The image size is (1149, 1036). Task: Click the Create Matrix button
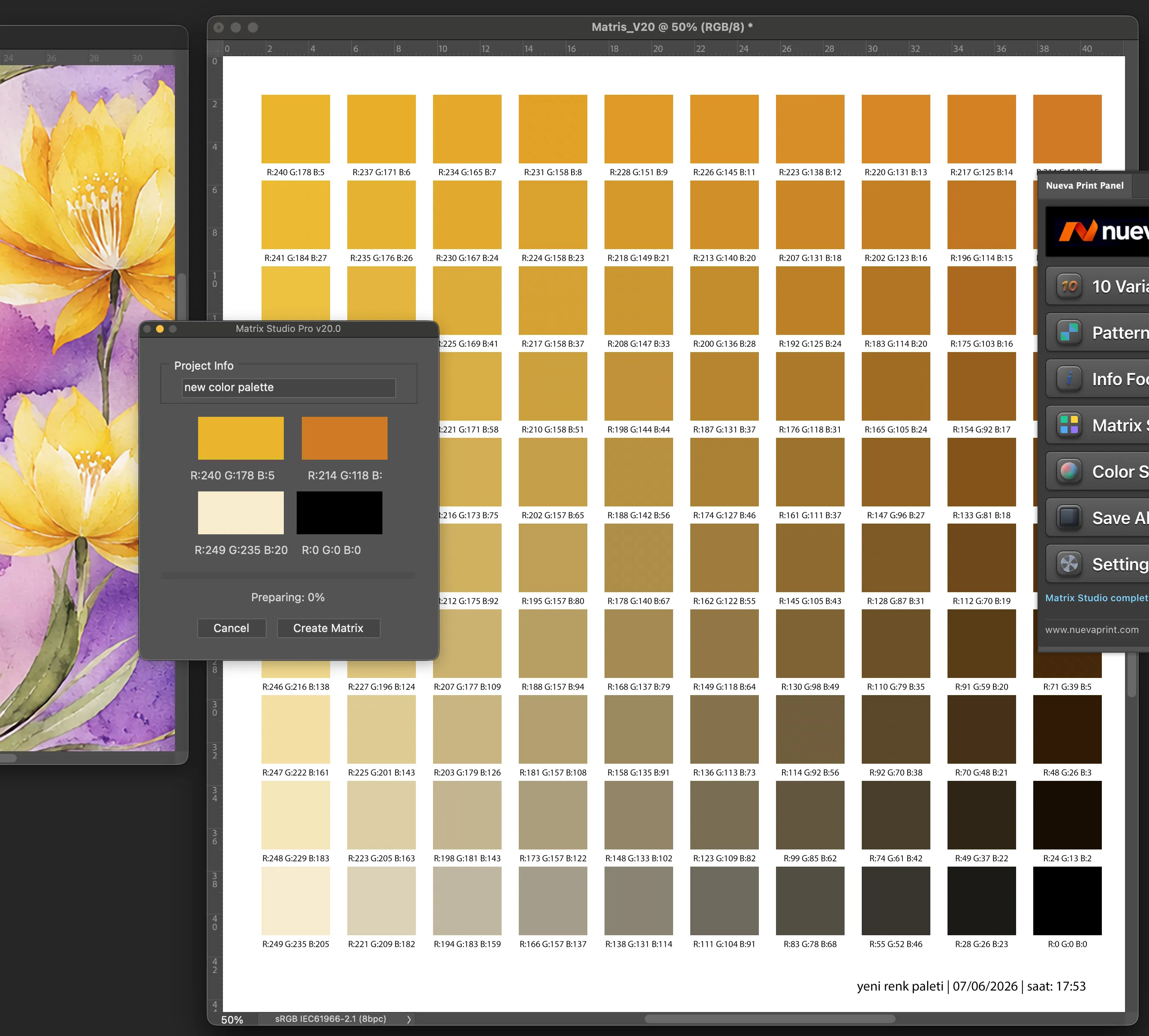tap(328, 628)
